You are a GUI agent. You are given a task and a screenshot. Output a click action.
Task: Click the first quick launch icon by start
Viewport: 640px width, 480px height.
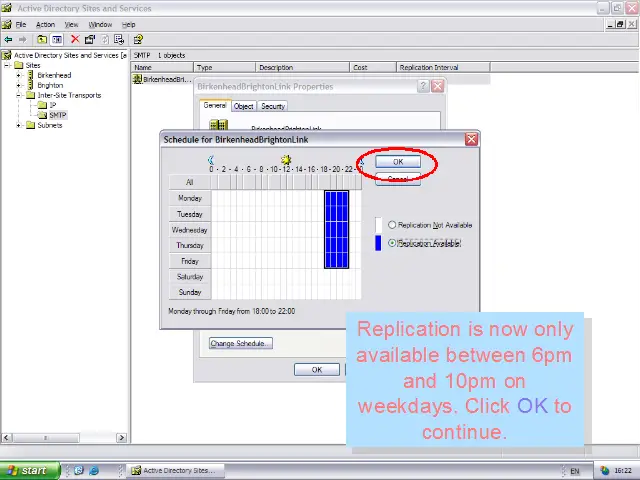click(x=79, y=470)
